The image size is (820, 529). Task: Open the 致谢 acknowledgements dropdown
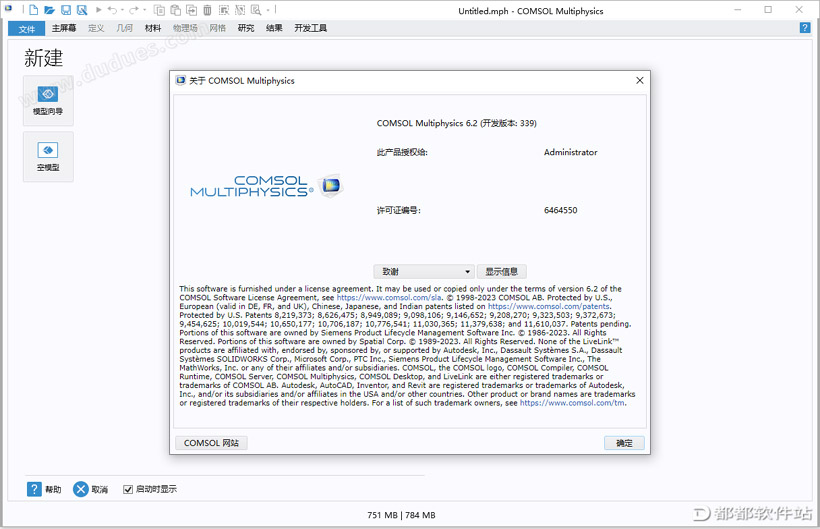click(424, 272)
